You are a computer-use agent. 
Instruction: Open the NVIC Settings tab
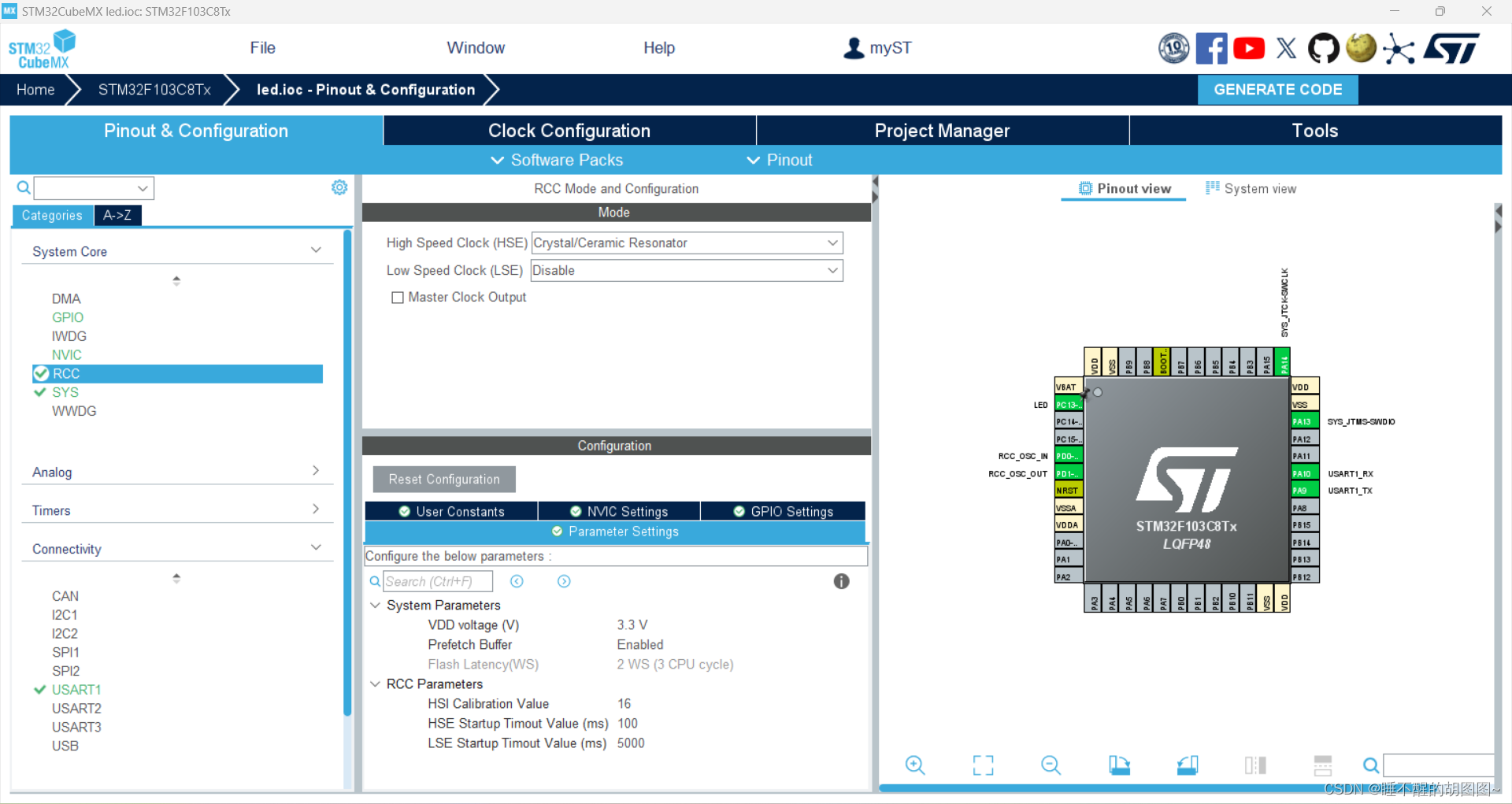point(619,511)
